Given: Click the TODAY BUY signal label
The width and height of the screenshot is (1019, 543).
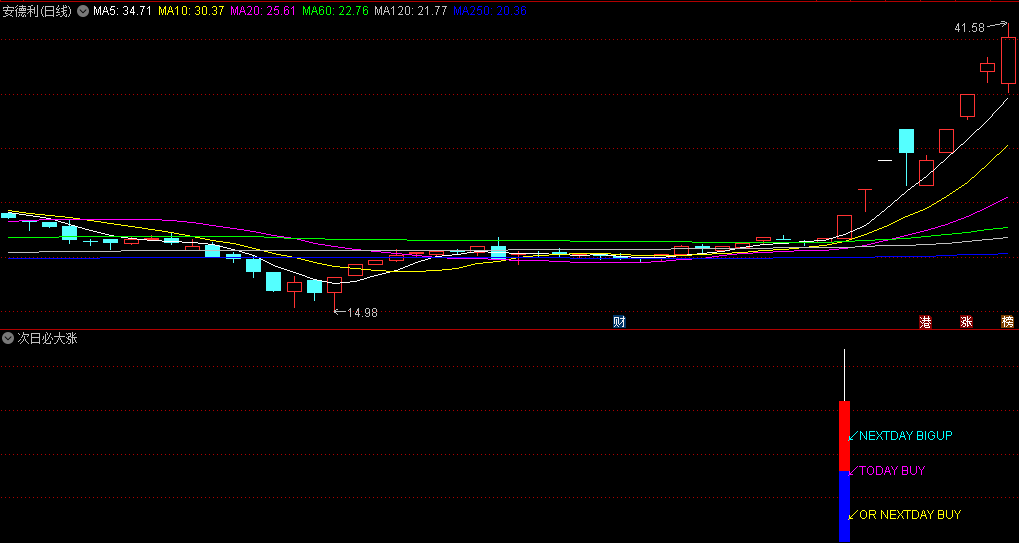Looking at the screenshot, I should (x=892, y=471).
